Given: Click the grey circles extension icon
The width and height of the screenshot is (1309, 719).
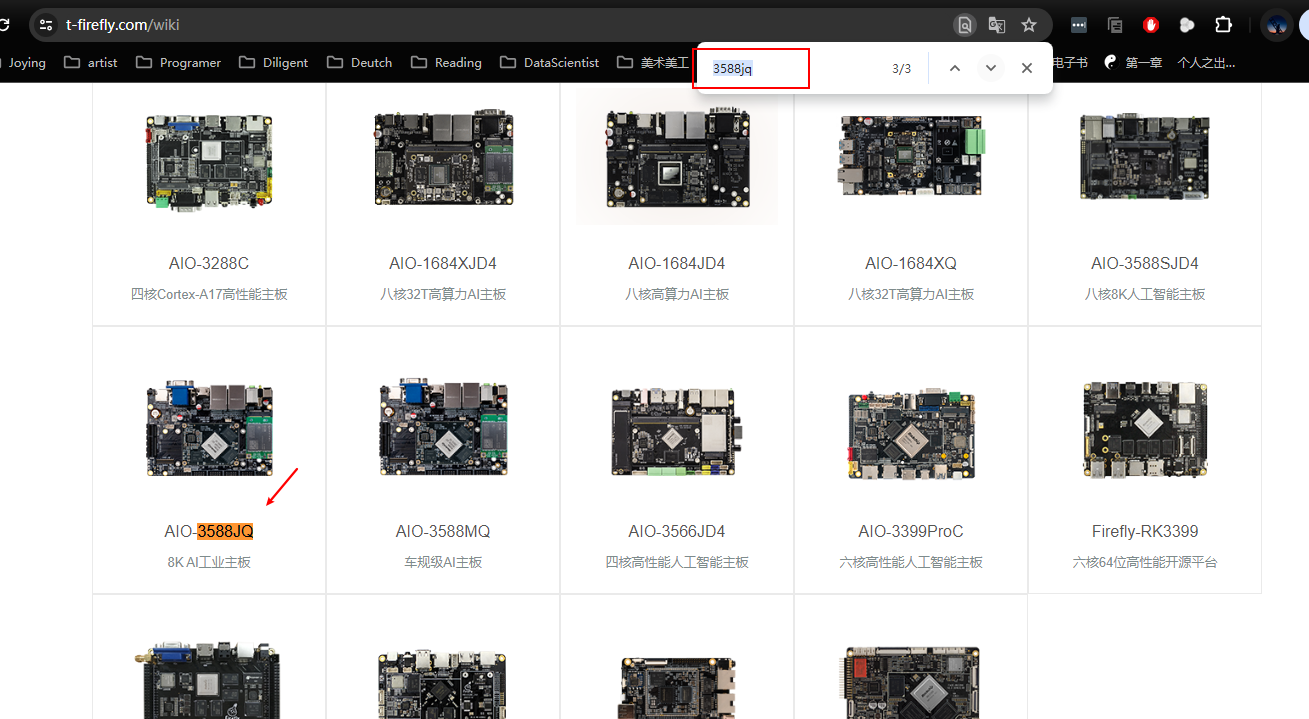Looking at the screenshot, I should click(1187, 25).
